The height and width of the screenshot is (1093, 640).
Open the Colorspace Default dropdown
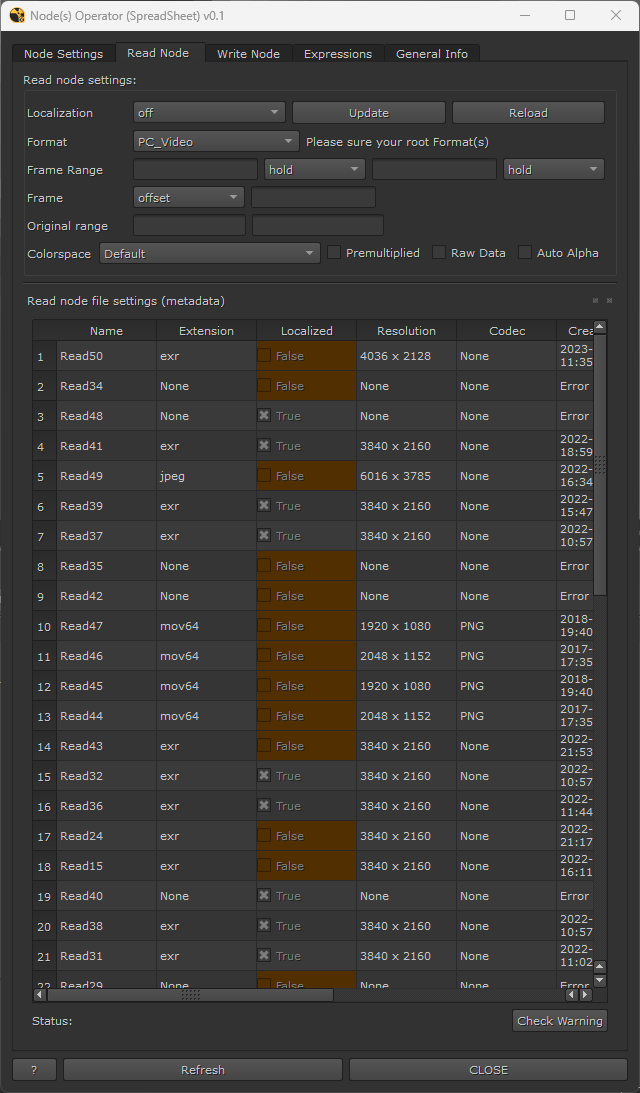pos(209,254)
